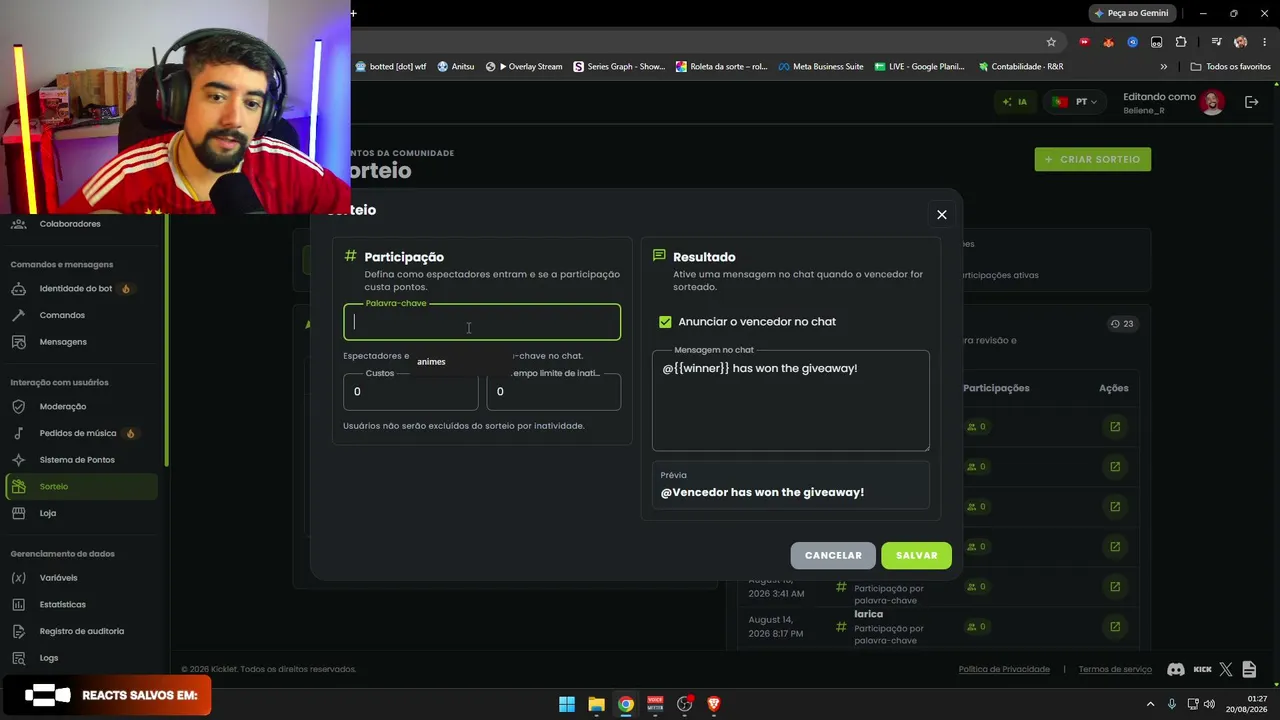Open Google Chrome from the taskbar
The width and height of the screenshot is (1280, 720).
point(625,704)
